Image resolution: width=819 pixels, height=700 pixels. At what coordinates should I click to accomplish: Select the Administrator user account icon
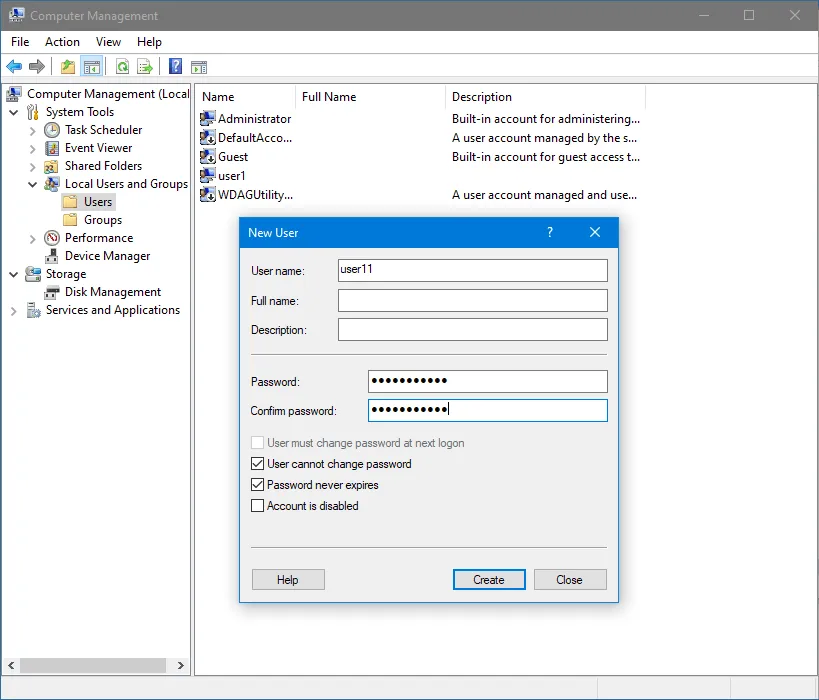[208, 119]
